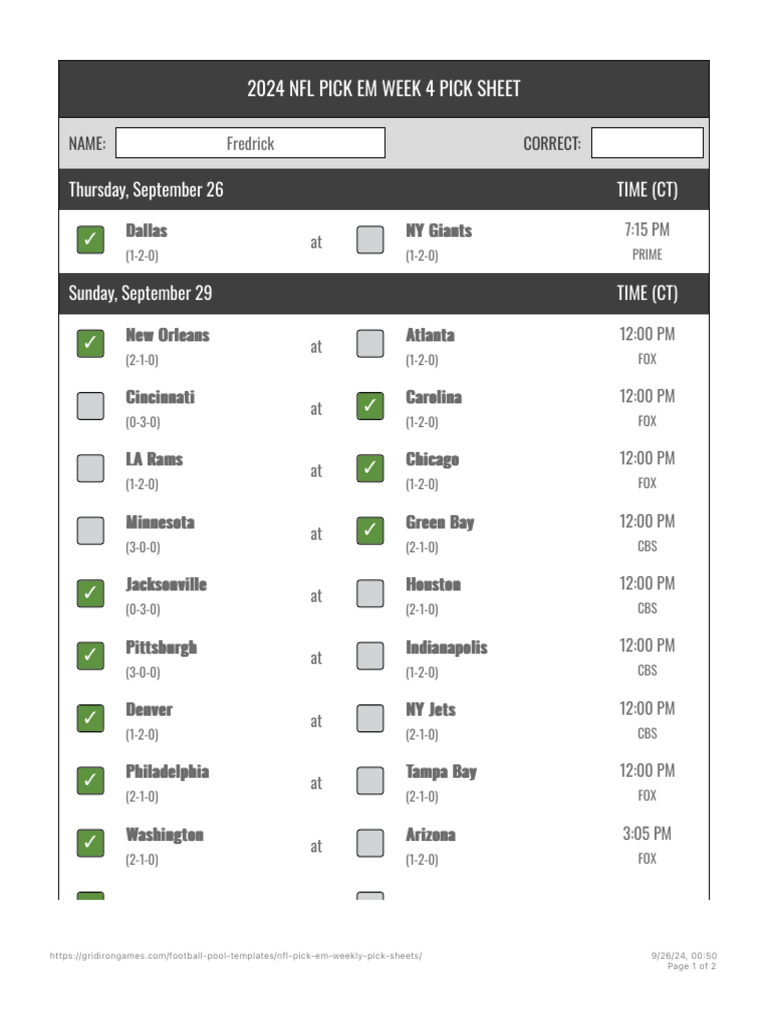Uncheck the Green Bay selection
The image size is (768, 1024).
(370, 531)
